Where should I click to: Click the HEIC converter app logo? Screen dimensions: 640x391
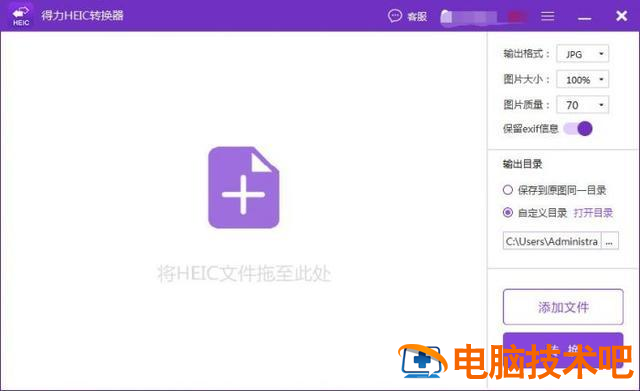[x=20, y=16]
